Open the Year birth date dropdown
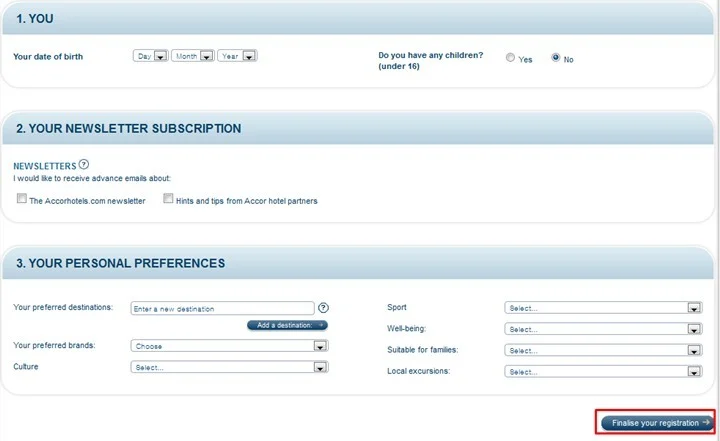 [x=237, y=56]
